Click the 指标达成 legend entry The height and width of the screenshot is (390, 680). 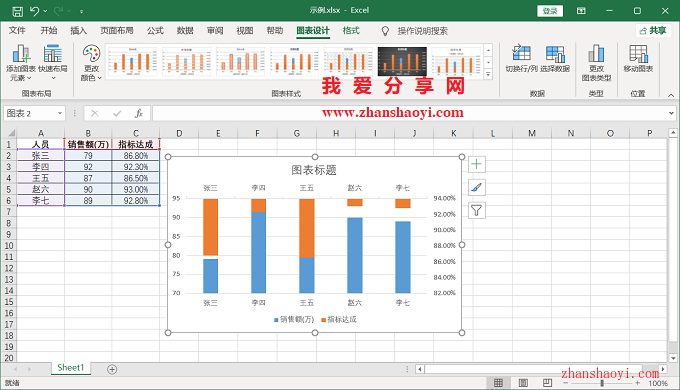point(339,319)
